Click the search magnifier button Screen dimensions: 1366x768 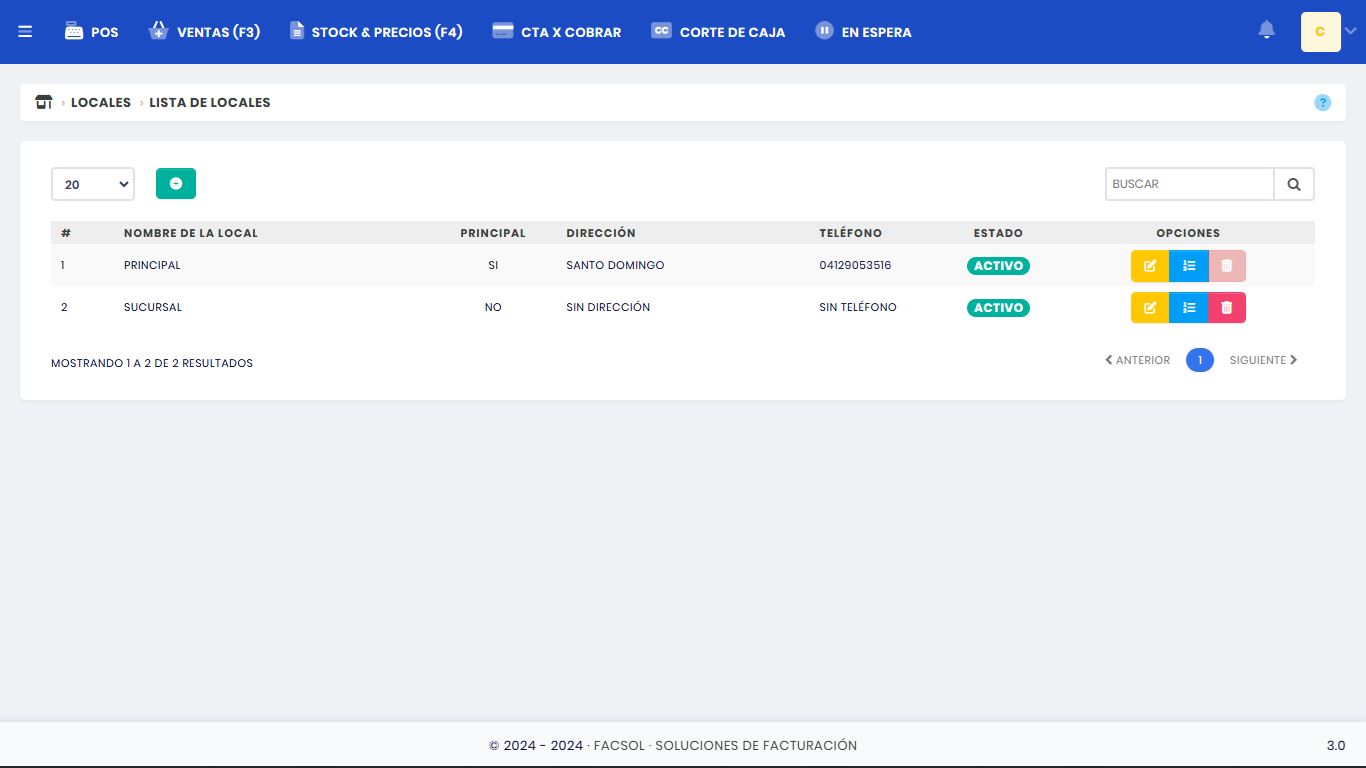[x=1294, y=184]
